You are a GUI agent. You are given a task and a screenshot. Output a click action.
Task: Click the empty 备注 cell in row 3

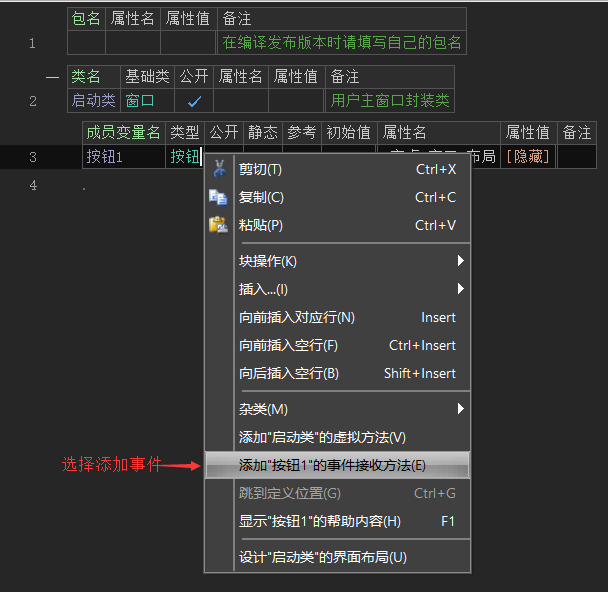[577, 157]
